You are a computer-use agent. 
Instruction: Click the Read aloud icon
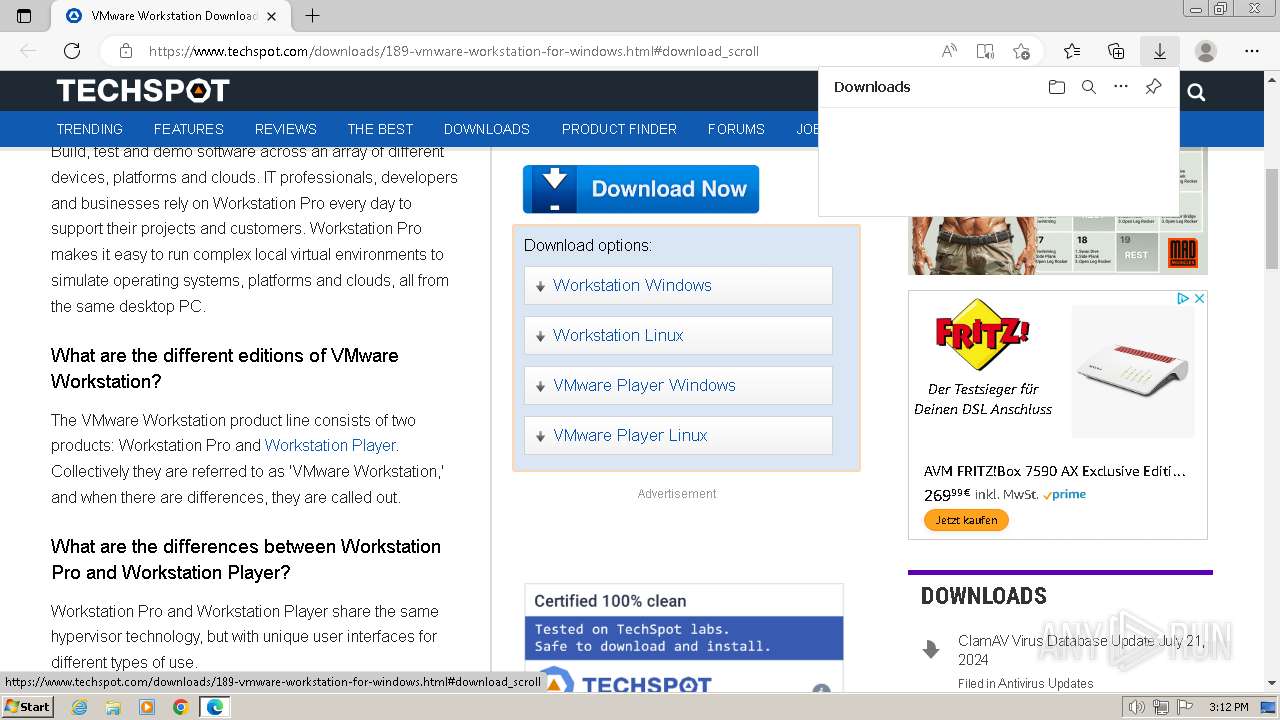(949, 51)
